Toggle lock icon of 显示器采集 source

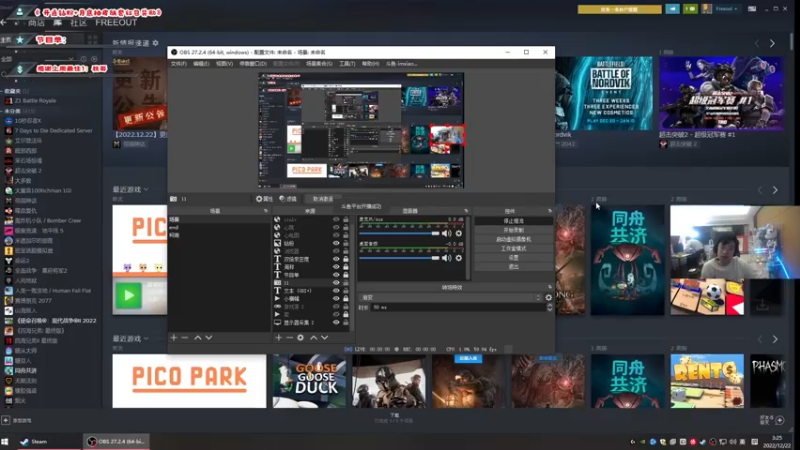click(x=346, y=322)
